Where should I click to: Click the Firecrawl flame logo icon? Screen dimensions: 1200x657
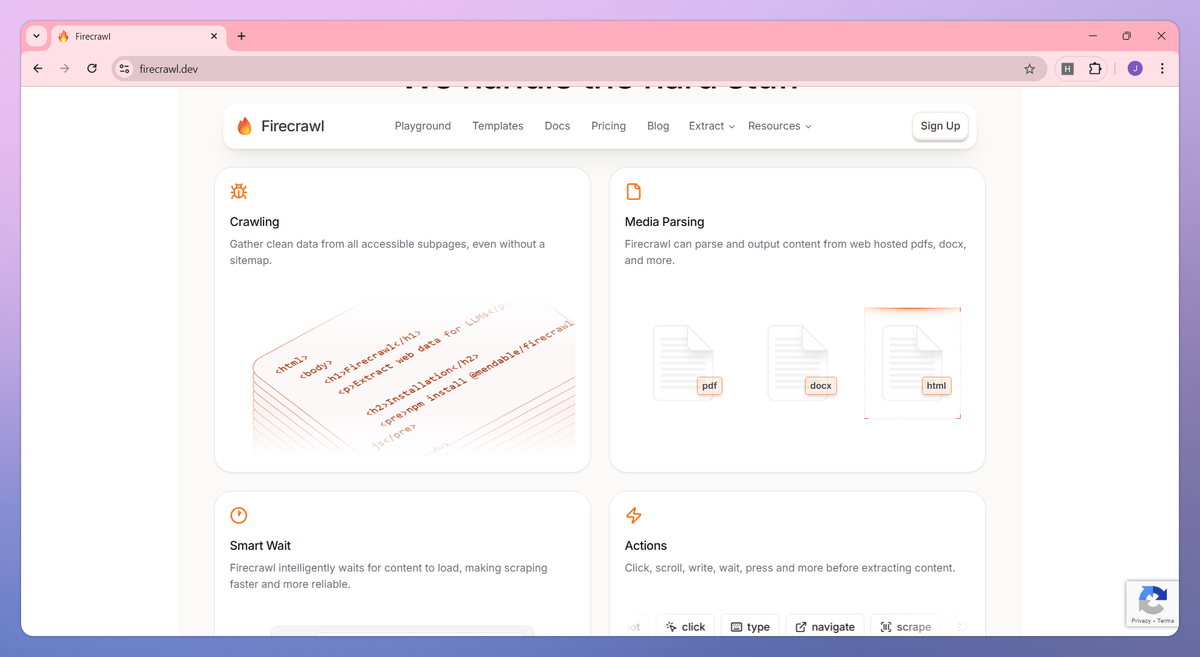click(244, 126)
